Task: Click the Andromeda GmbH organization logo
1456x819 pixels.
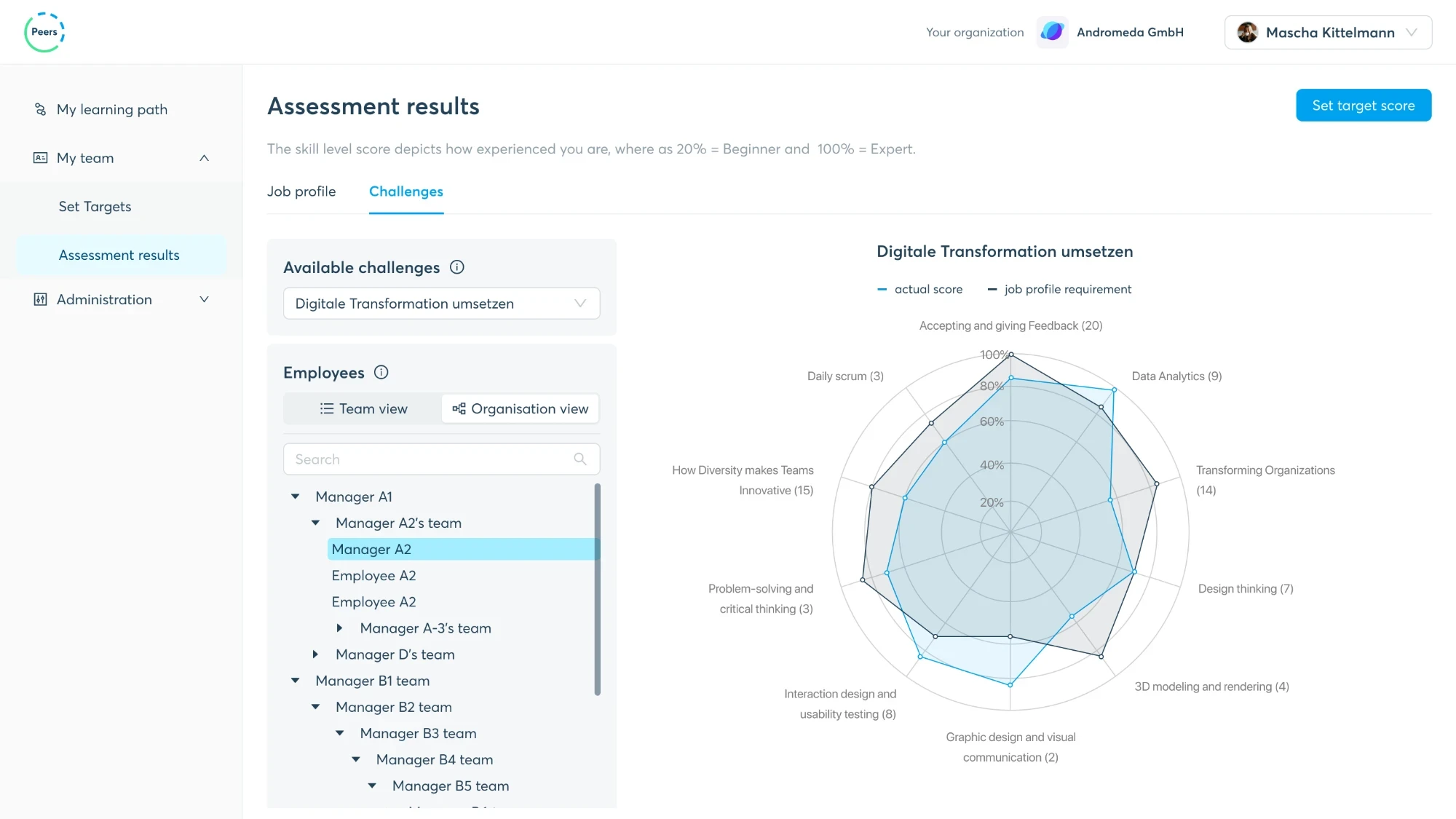Action: (x=1053, y=32)
